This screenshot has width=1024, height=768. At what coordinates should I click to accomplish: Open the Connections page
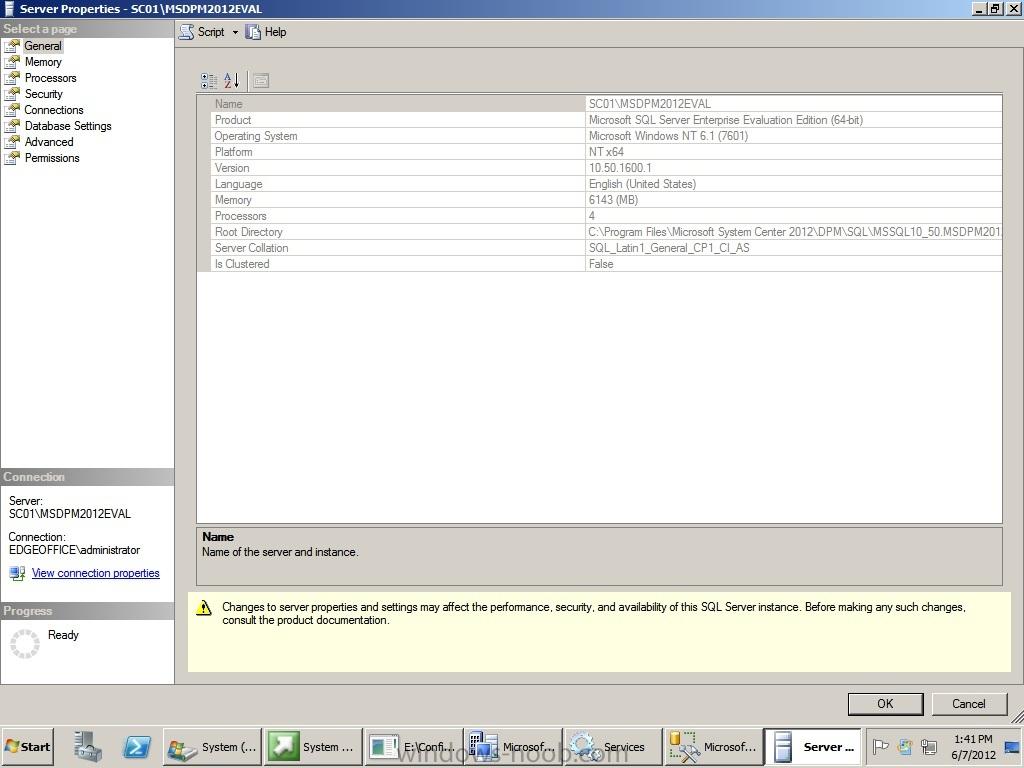pos(54,110)
